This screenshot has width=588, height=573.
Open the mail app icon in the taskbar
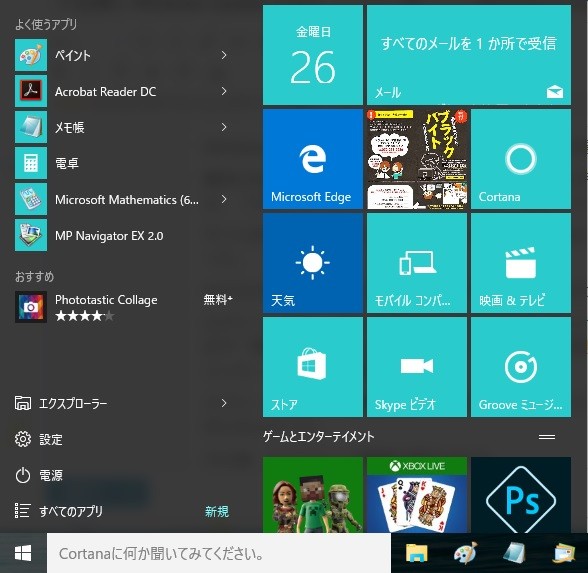coord(564,553)
